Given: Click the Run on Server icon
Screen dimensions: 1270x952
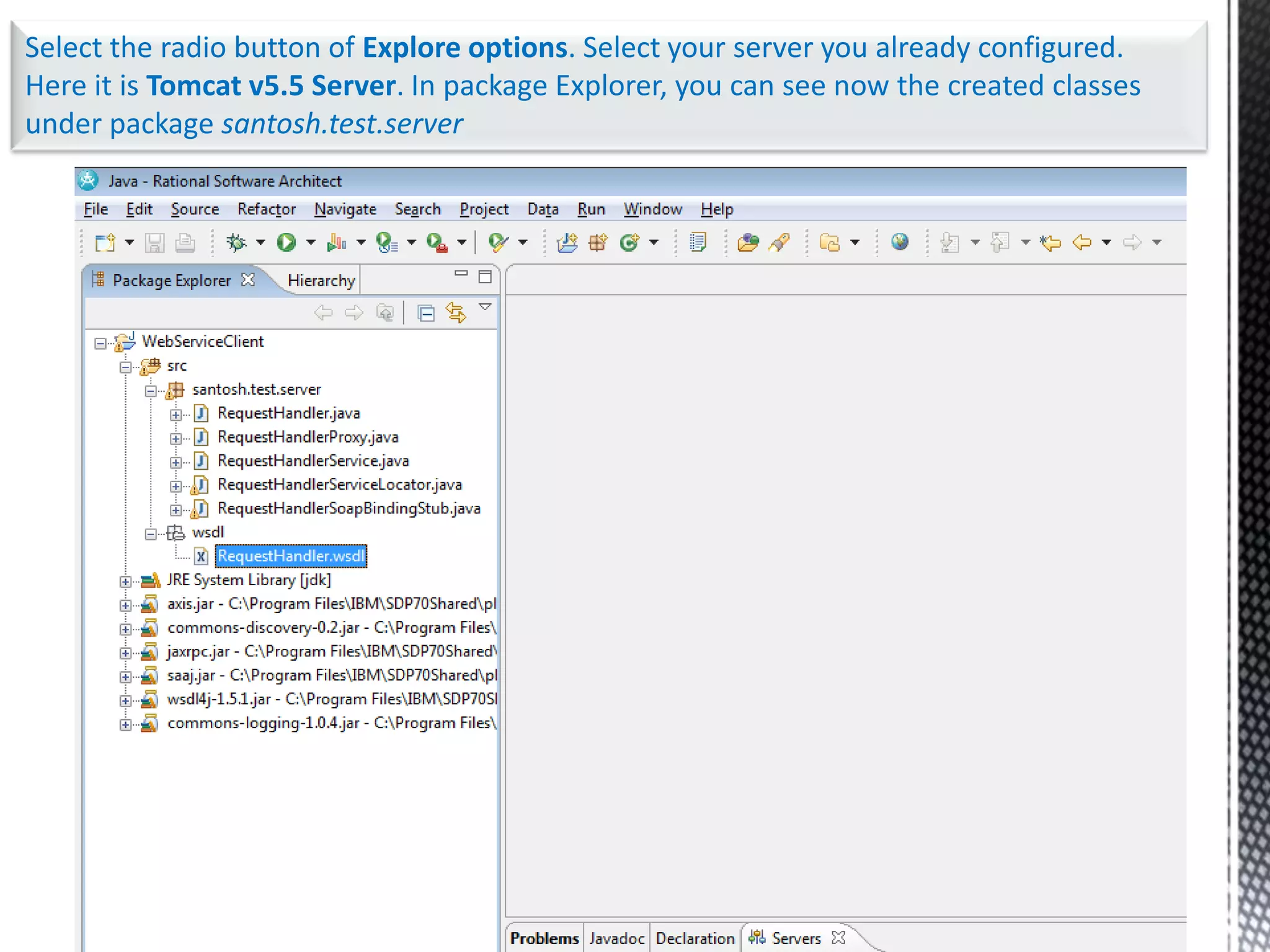Looking at the screenshot, I should tap(387, 242).
